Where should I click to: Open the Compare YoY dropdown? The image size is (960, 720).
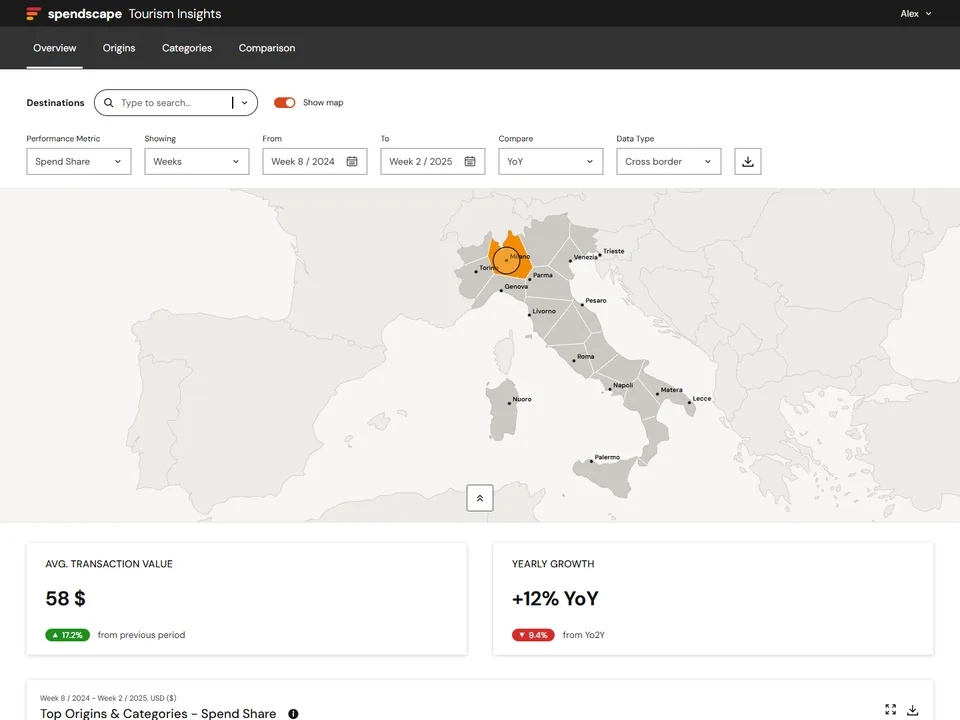click(x=550, y=162)
